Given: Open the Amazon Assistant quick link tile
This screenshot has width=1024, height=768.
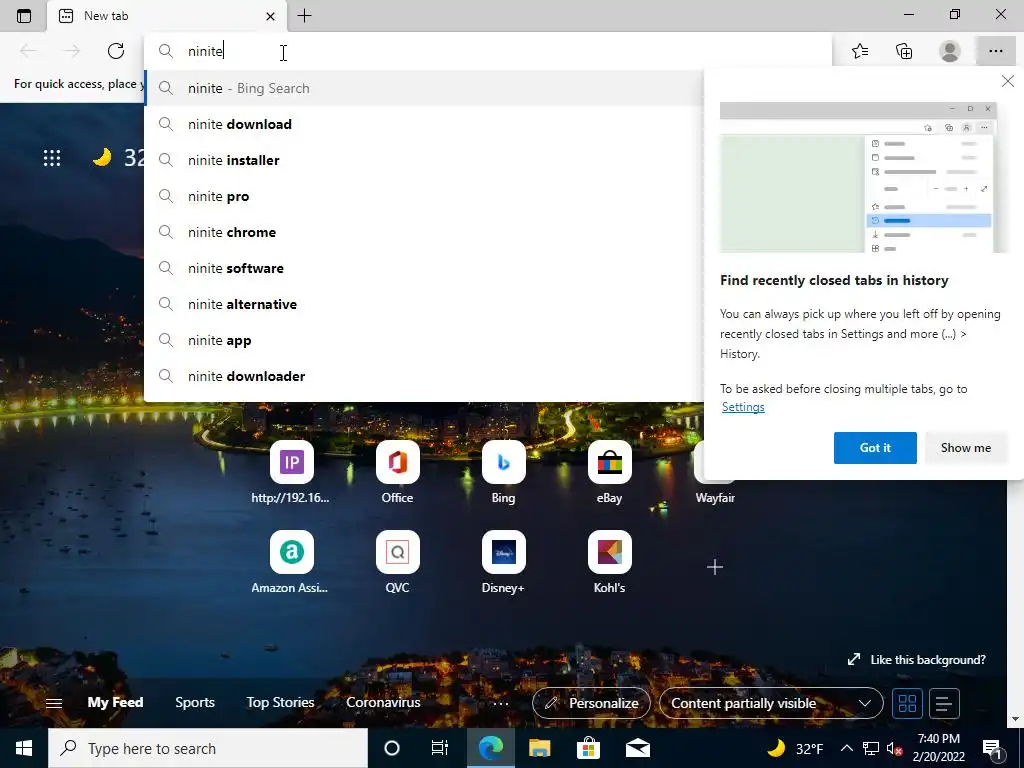Looking at the screenshot, I should (291, 563).
